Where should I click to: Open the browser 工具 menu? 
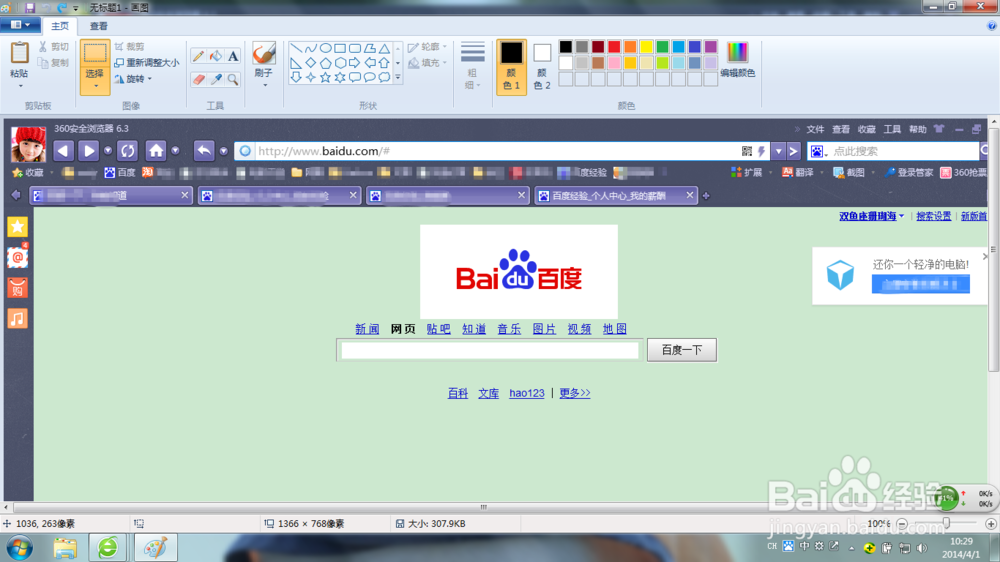pos(892,129)
